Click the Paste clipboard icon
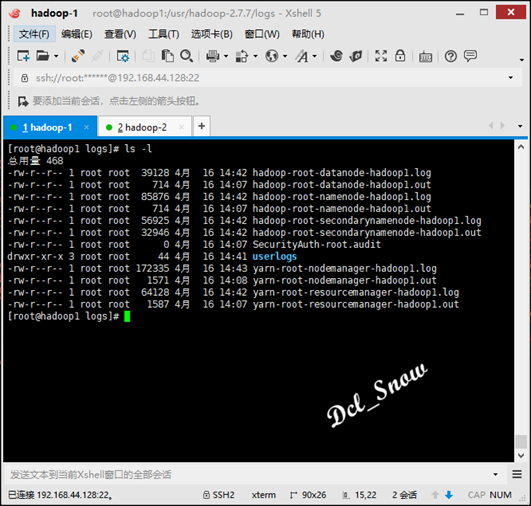531x506 pixels. click(167, 56)
